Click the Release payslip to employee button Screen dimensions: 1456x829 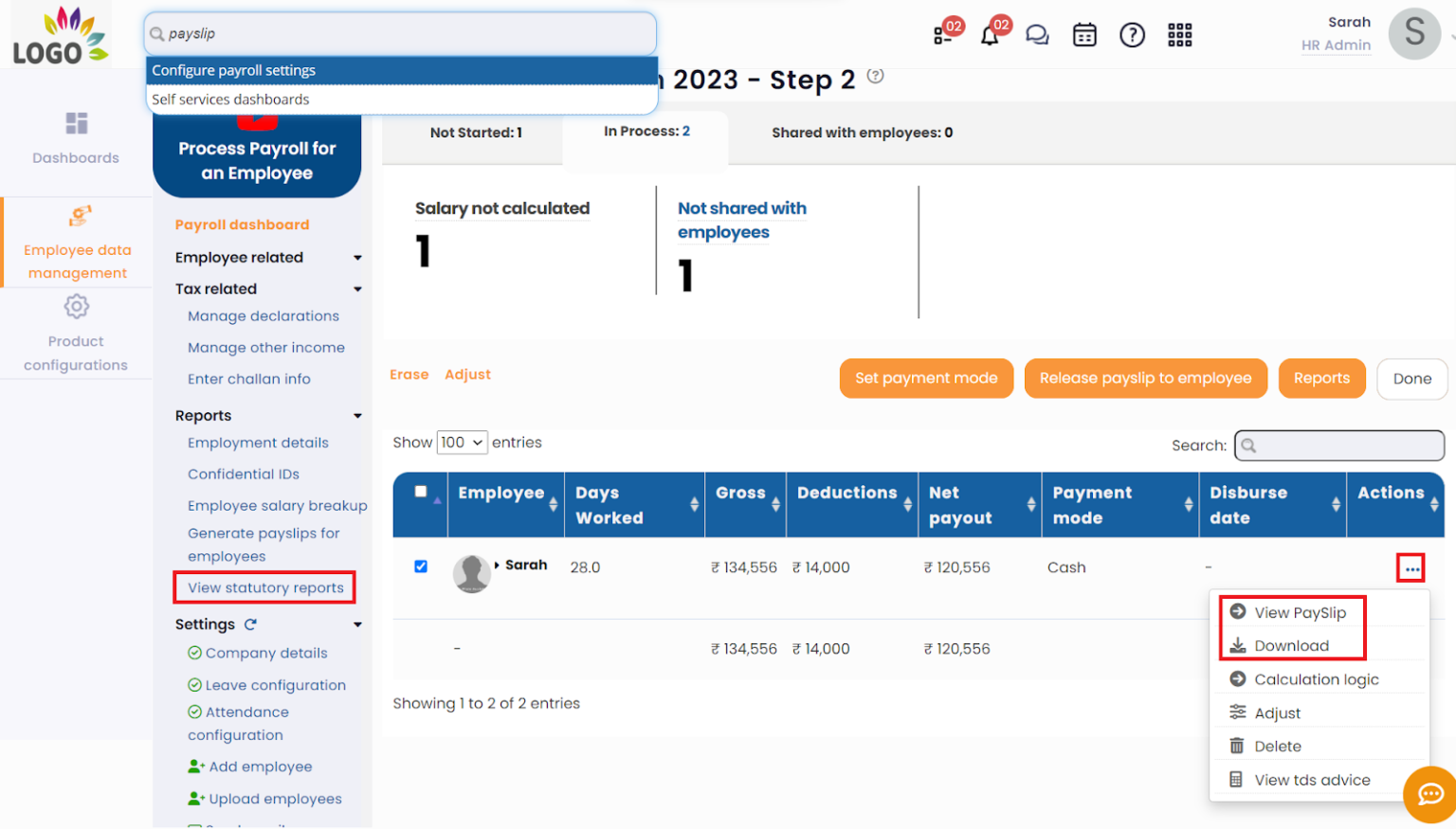[1145, 378]
